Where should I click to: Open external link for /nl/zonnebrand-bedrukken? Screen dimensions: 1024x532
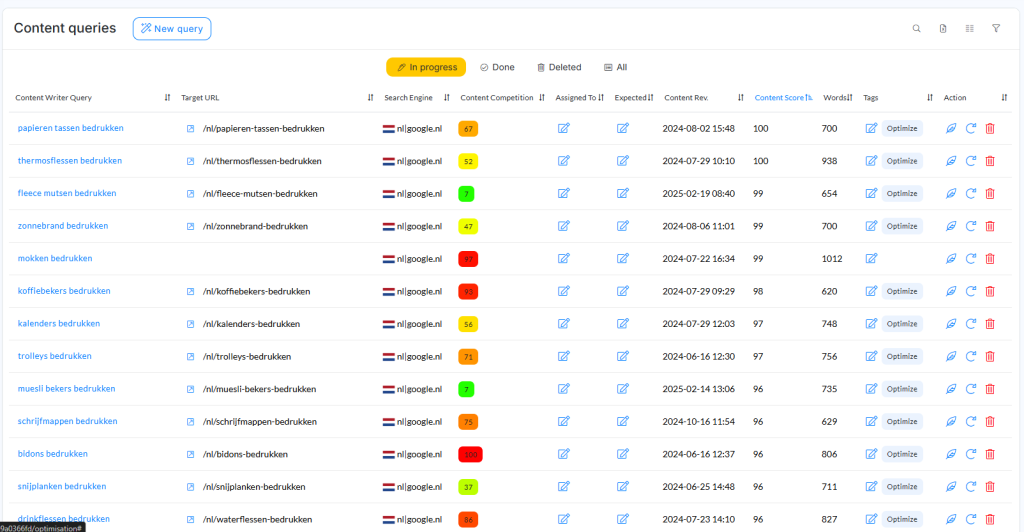[191, 226]
